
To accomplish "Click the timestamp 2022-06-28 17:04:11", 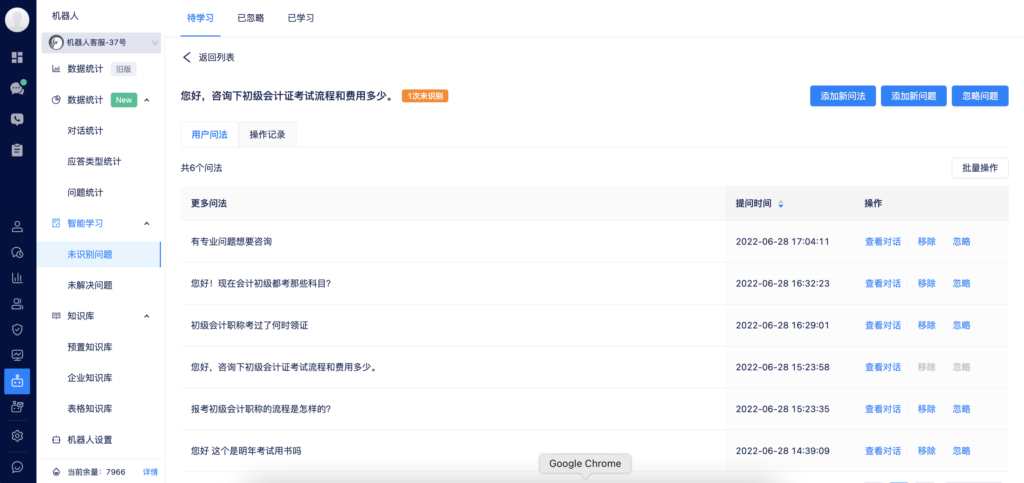I will point(782,242).
